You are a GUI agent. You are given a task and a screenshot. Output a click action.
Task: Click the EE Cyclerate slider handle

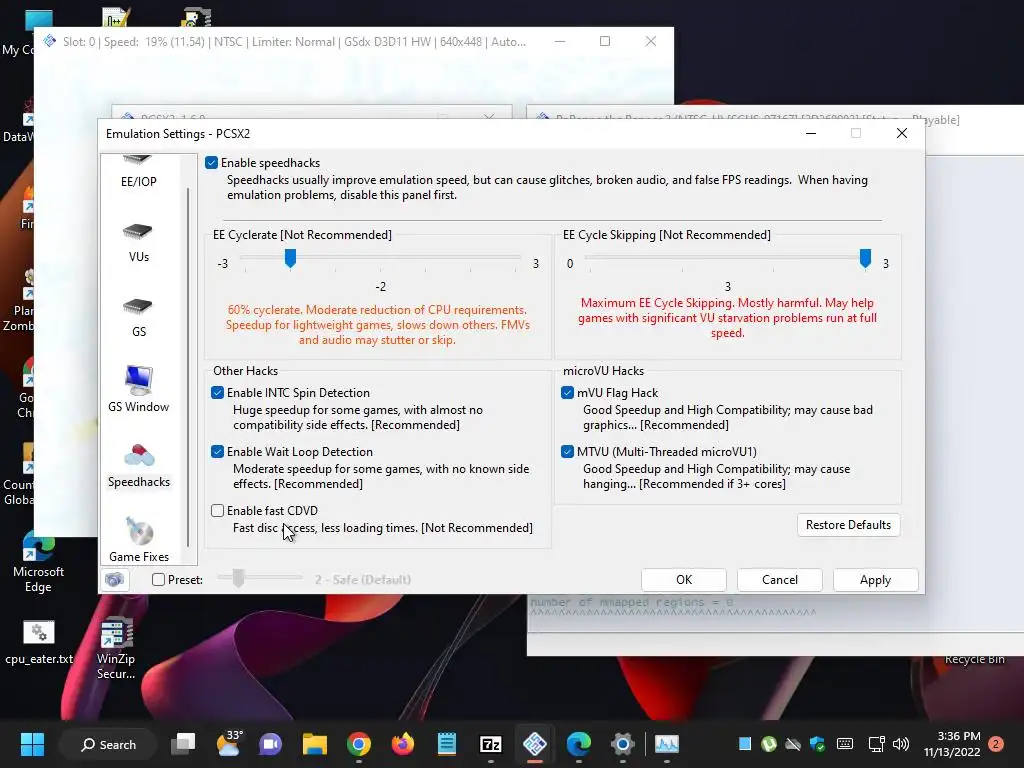[291, 259]
